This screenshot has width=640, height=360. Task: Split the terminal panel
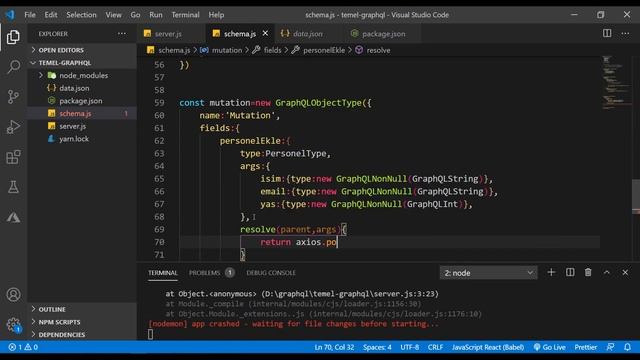(x=570, y=272)
